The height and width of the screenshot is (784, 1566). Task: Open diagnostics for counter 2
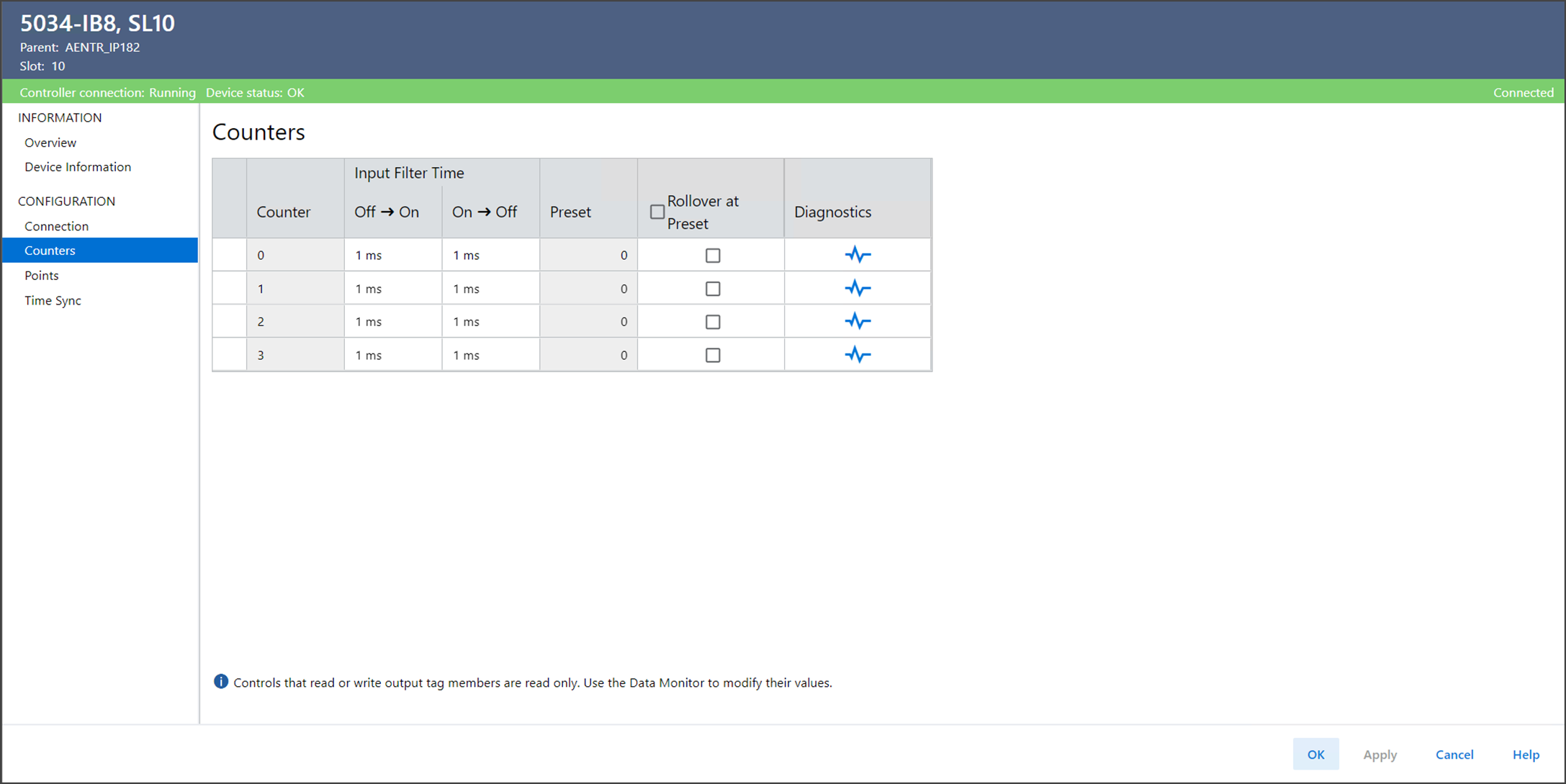857,321
